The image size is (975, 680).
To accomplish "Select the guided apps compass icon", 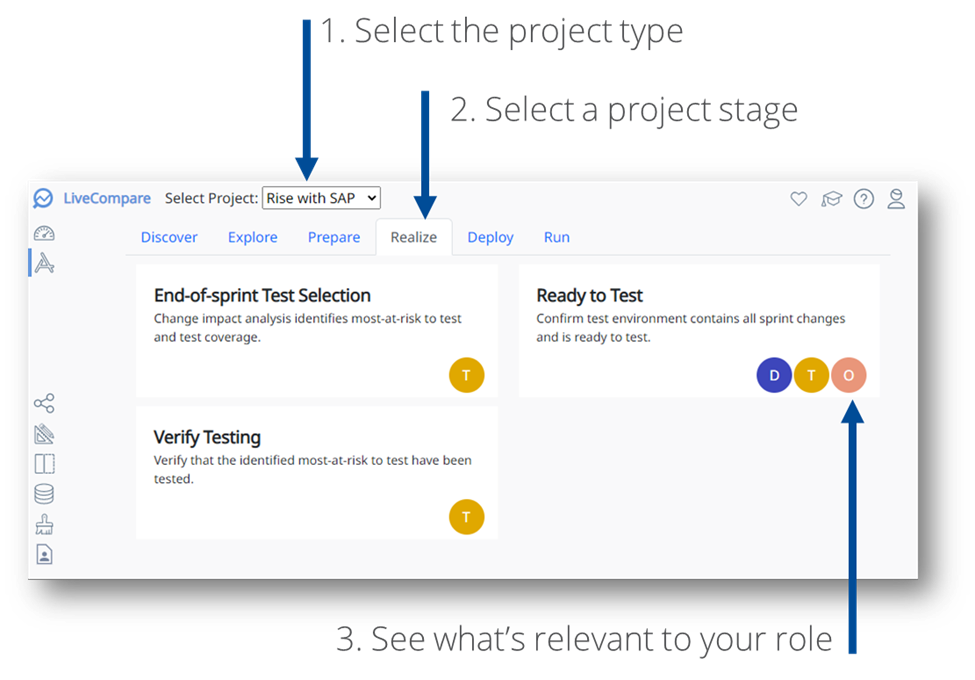I will [44, 264].
